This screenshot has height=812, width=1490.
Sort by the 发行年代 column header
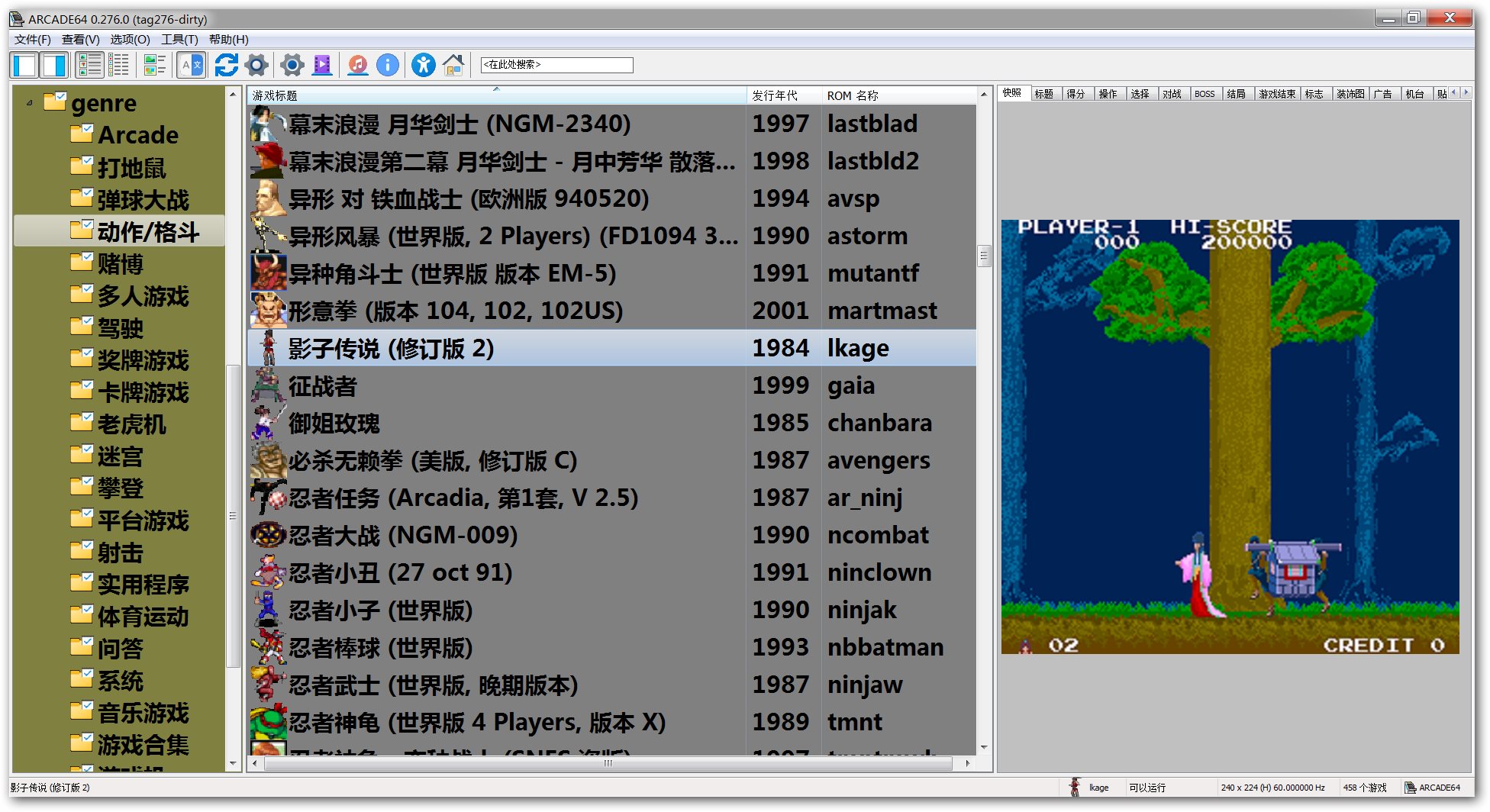(784, 95)
